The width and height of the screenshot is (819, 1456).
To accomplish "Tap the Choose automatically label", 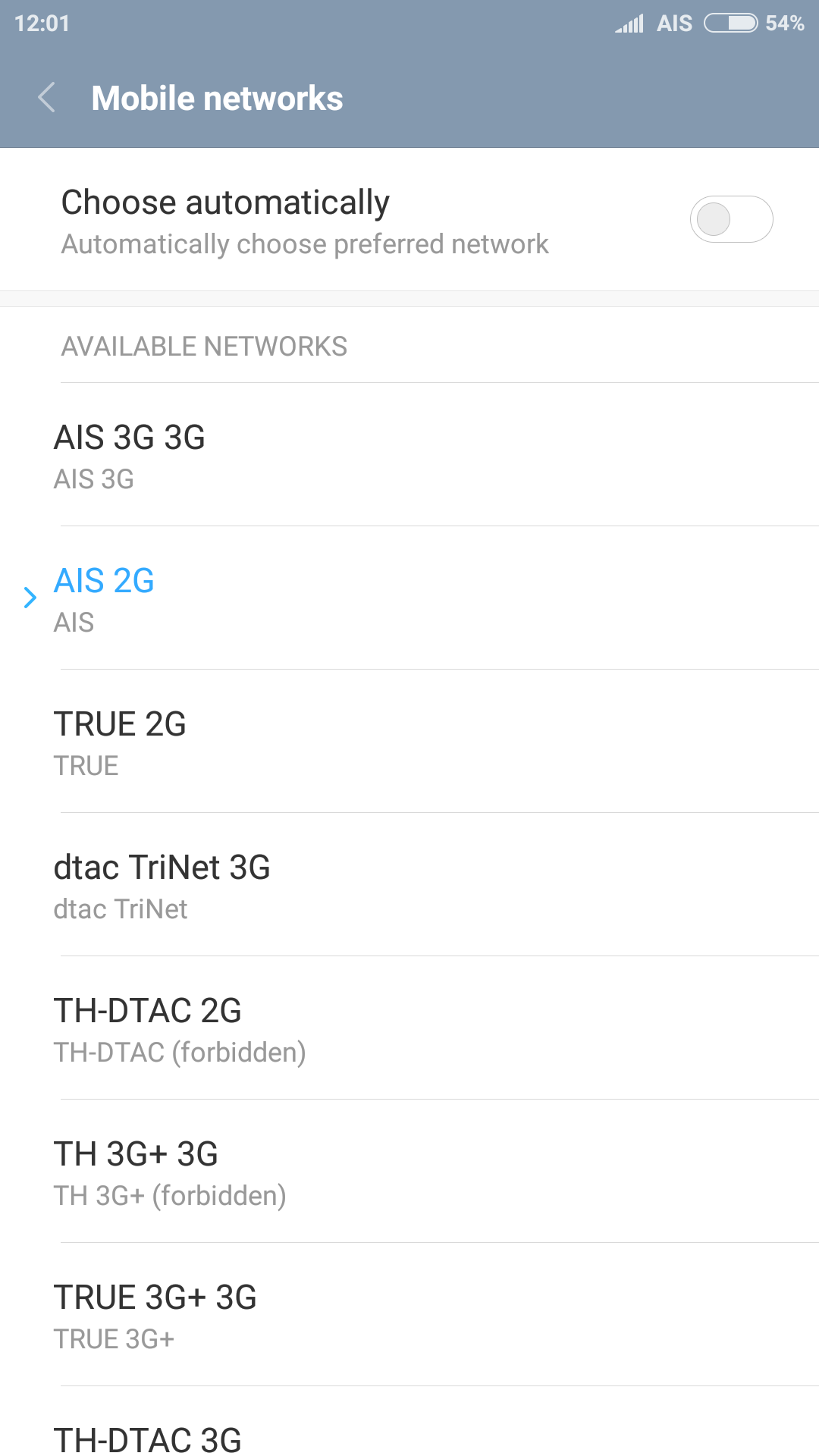I will click(x=225, y=202).
